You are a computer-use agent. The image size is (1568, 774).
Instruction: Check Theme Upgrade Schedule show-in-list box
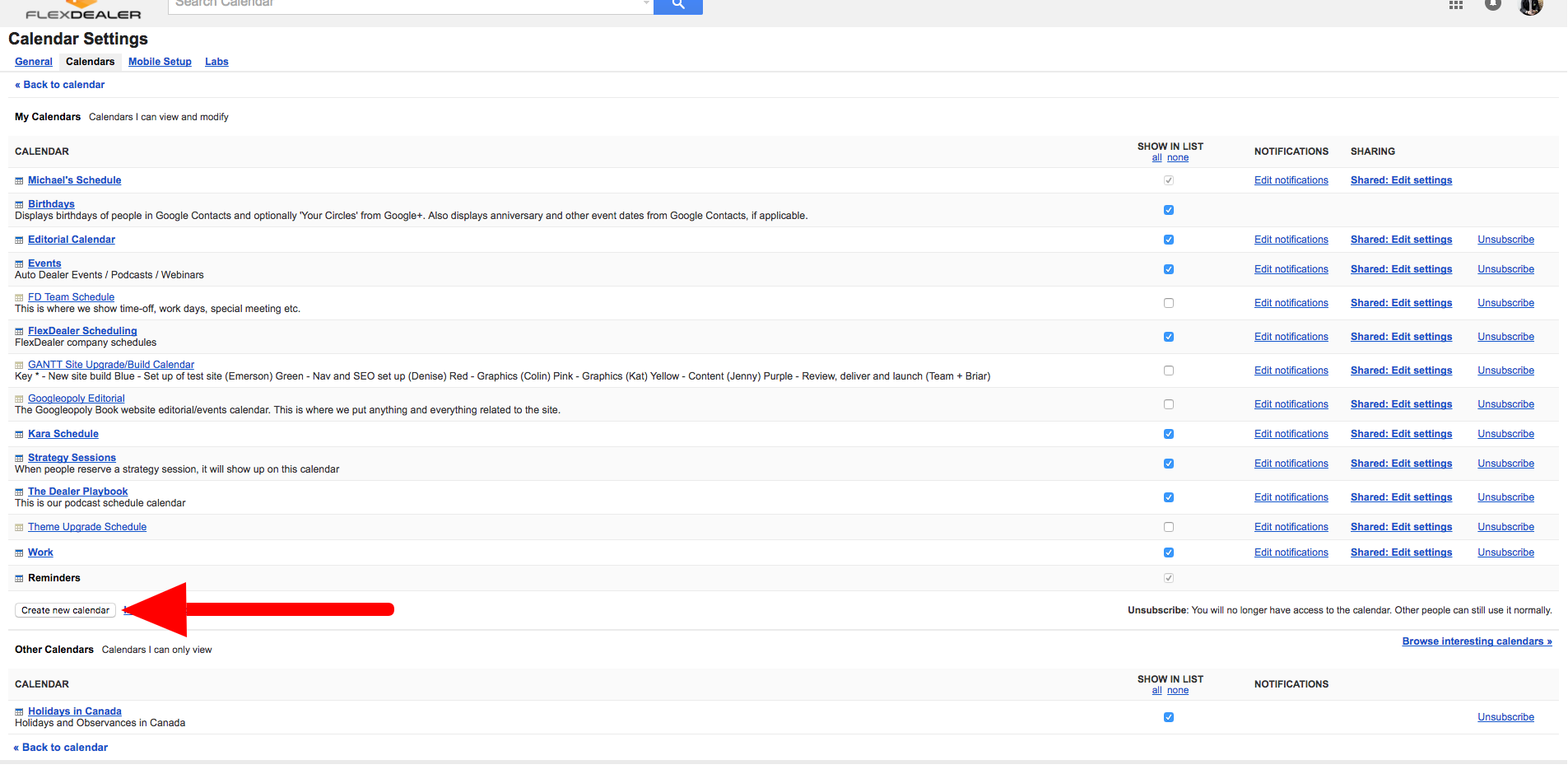pos(1168,527)
